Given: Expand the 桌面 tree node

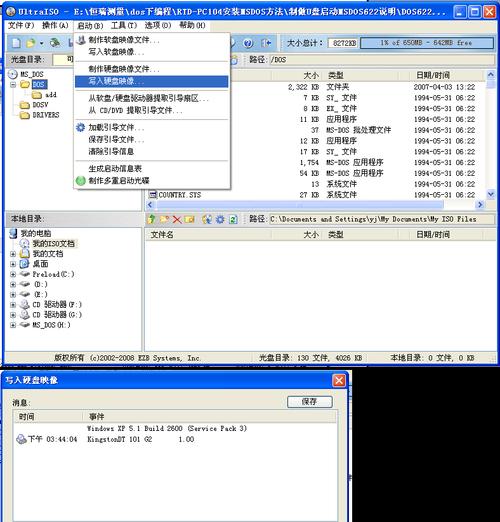Looking at the screenshot, I should (13, 264).
